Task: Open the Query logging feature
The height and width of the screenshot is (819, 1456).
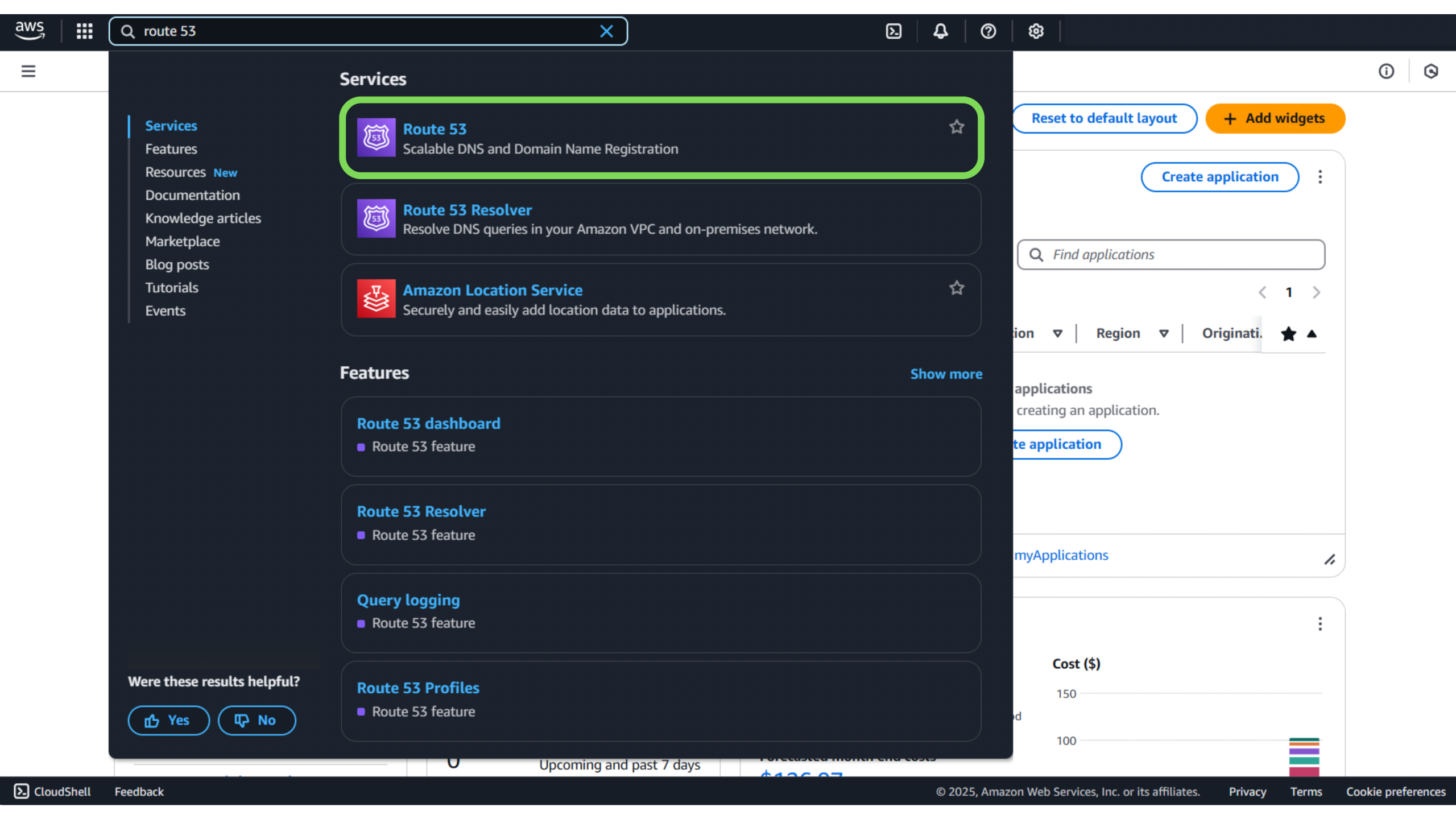Action: coord(408,600)
